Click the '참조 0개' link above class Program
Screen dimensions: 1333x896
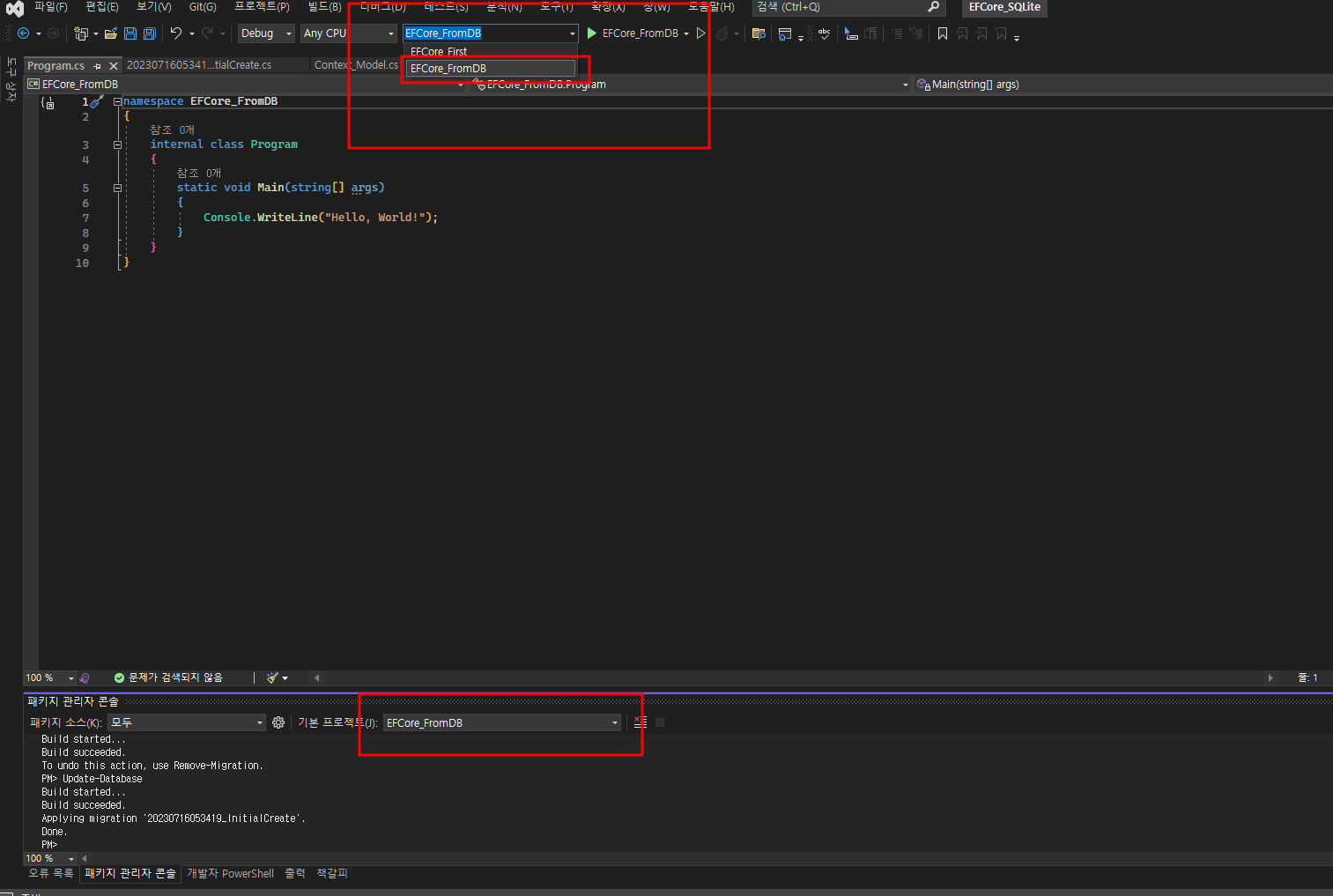point(172,130)
